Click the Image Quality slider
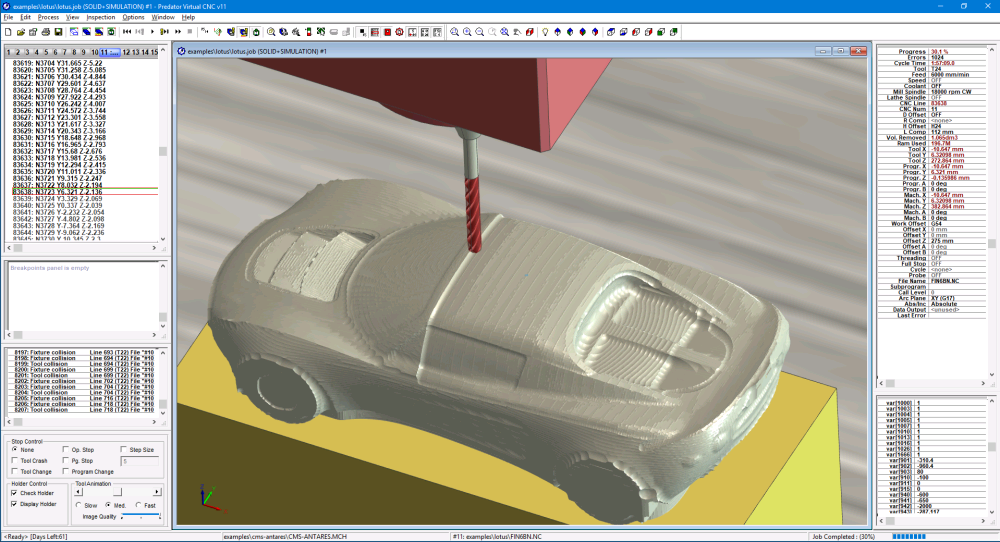This screenshot has width=1000, height=542. [x=140, y=516]
